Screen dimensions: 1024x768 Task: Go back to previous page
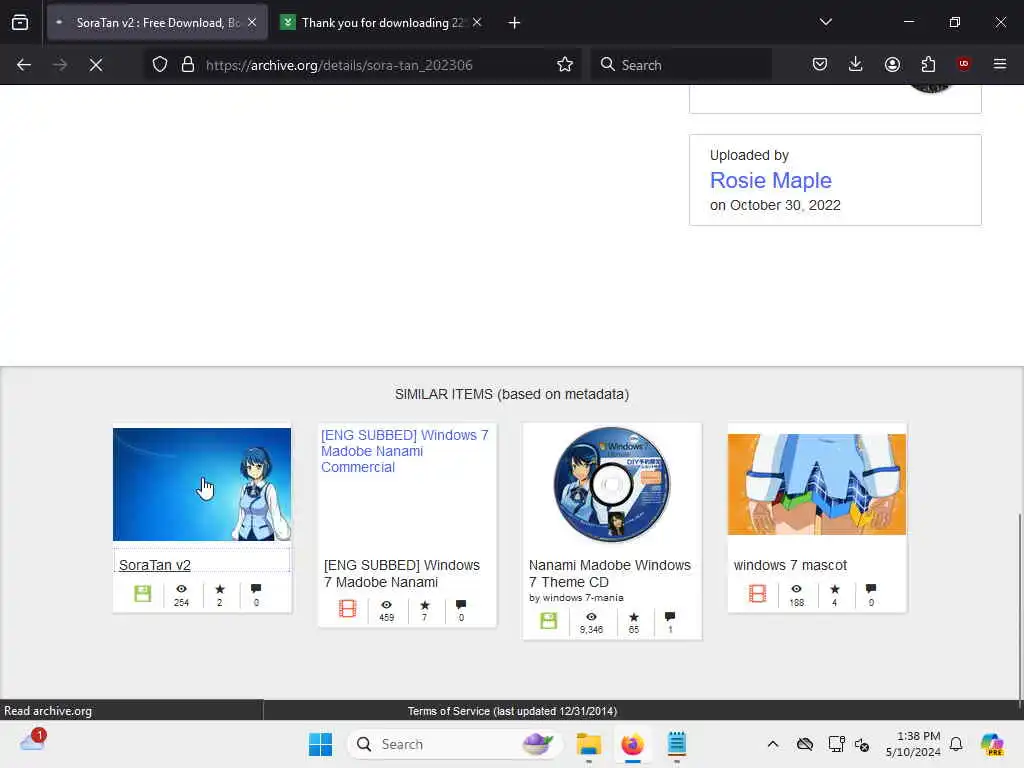point(24,65)
